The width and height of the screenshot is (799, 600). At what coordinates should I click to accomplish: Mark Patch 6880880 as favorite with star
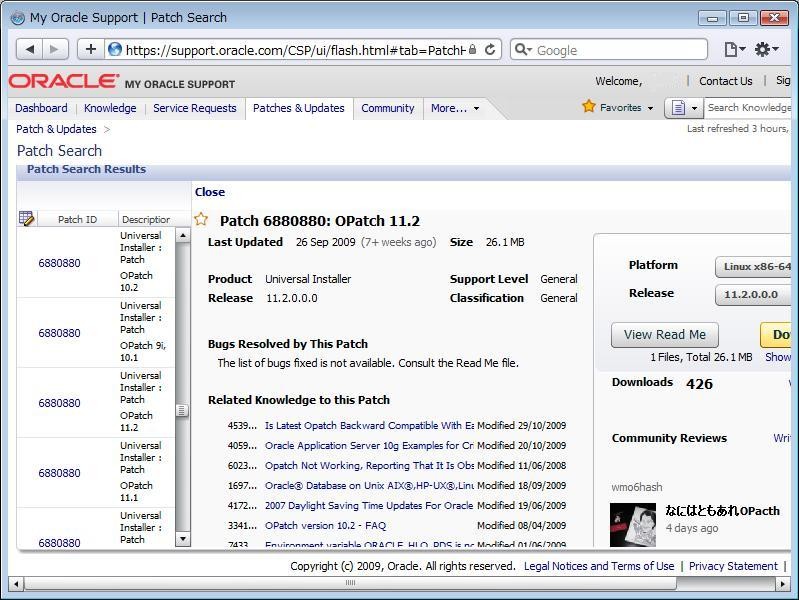tap(201, 219)
